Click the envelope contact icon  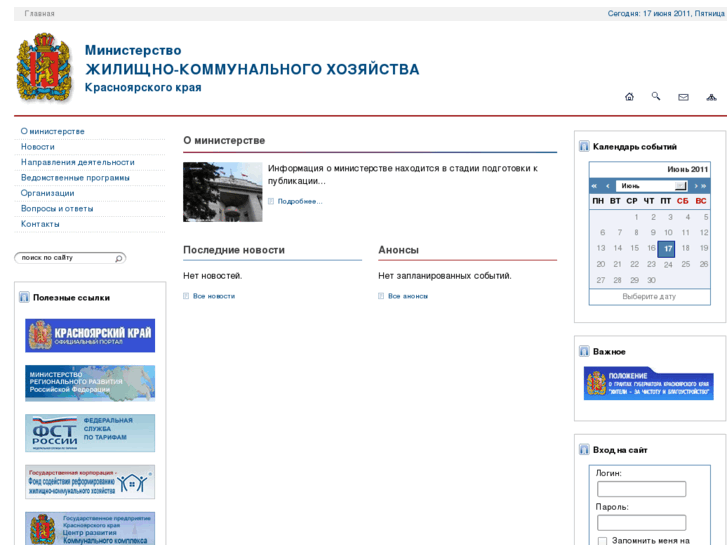click(x=683, y=97)
